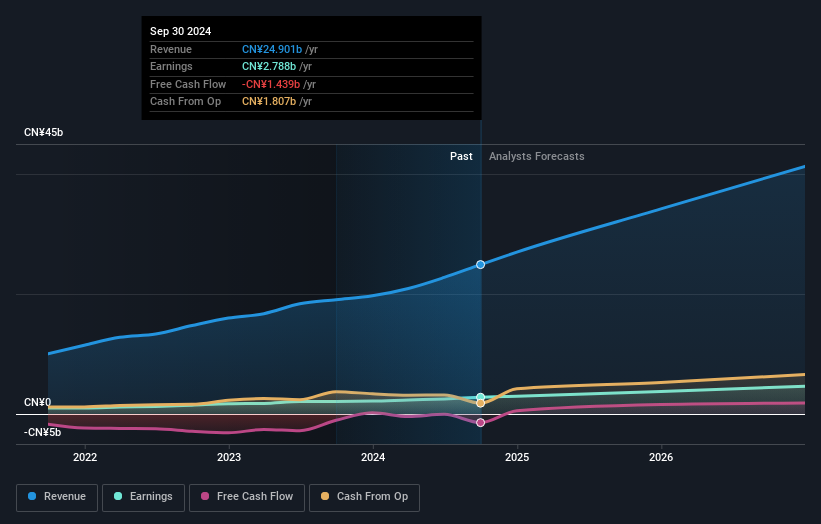Toggle the Revenue legend button

(57, 497)
